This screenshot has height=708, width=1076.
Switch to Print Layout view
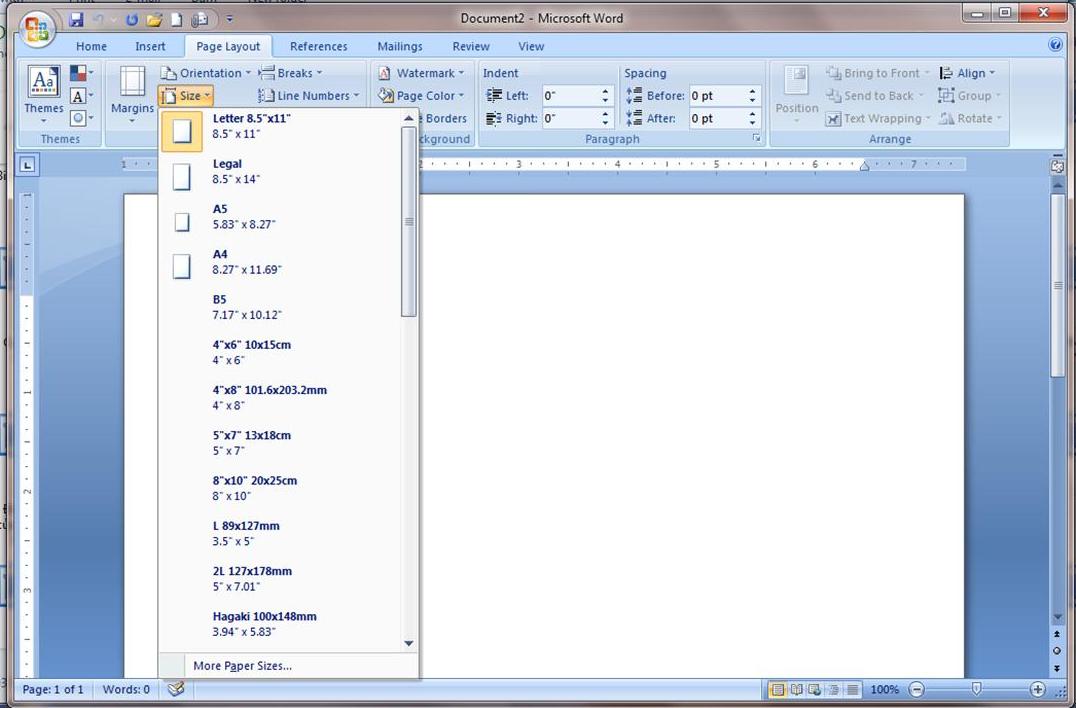coord(777,689)
